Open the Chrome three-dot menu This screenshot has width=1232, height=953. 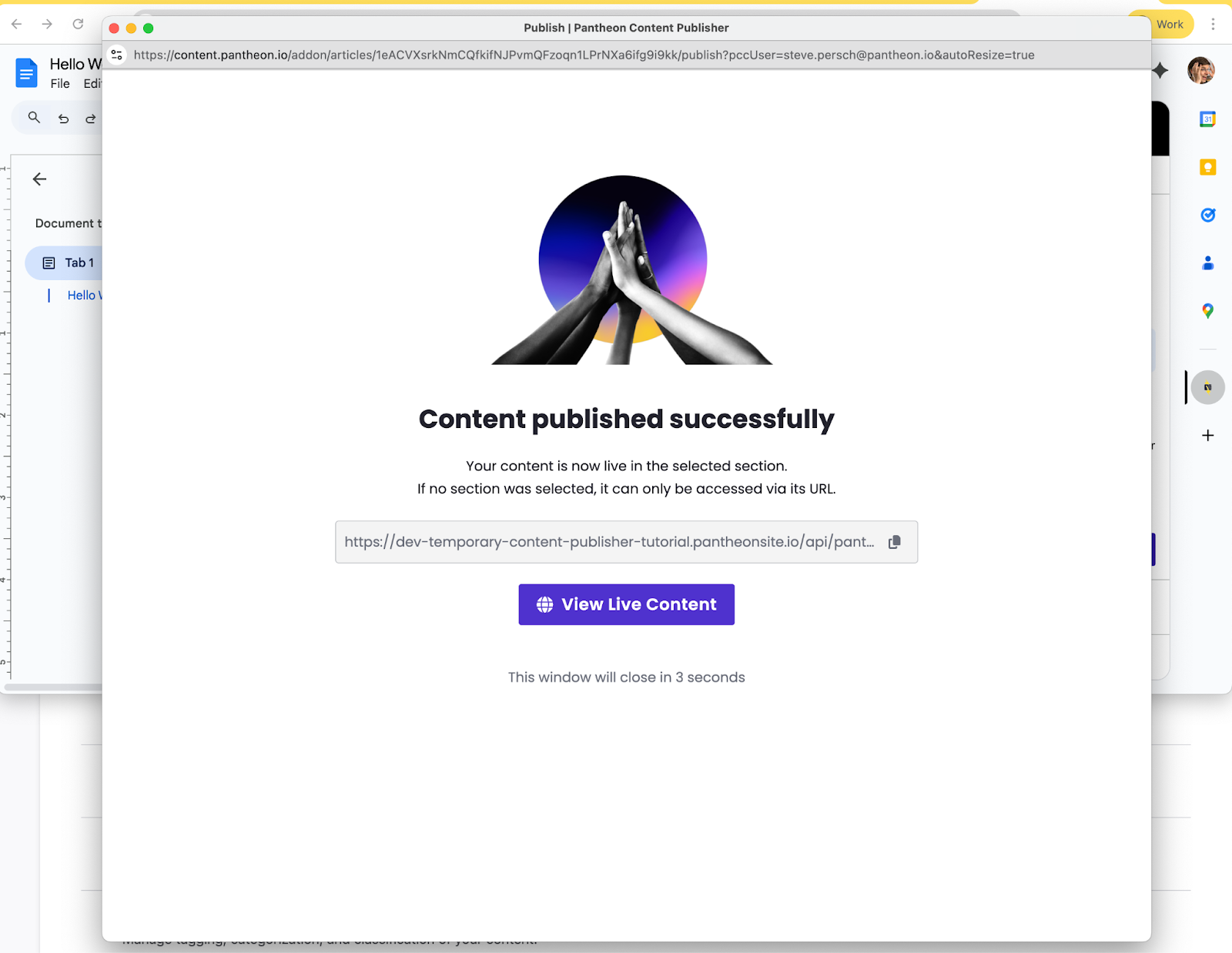(x=1213, y=25)
